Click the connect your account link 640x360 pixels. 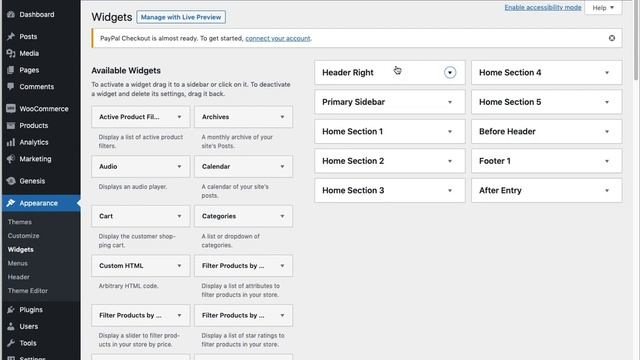[x=278, y=38]
